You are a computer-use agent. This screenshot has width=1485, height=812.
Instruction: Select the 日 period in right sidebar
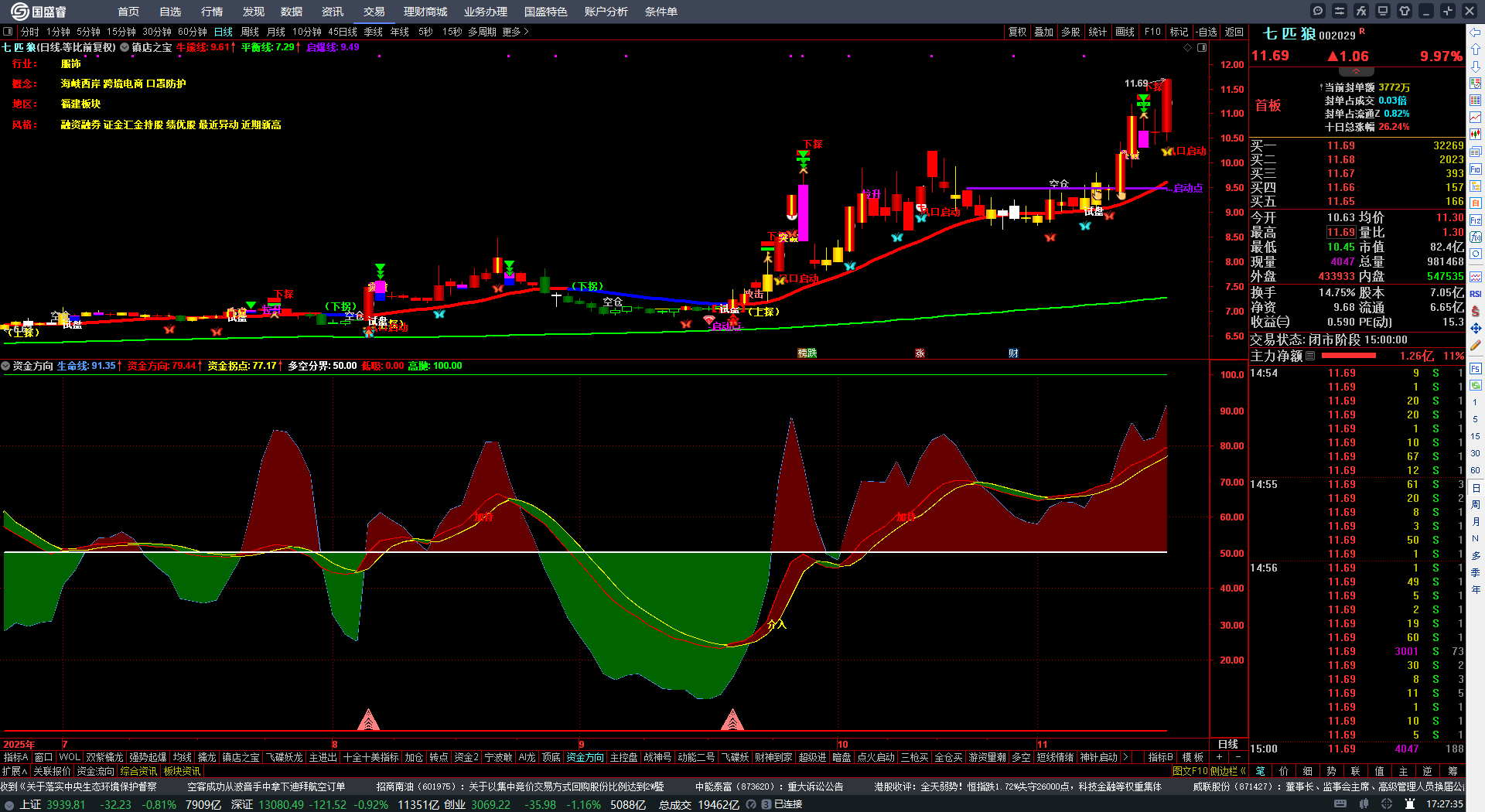pos(1476,488)
